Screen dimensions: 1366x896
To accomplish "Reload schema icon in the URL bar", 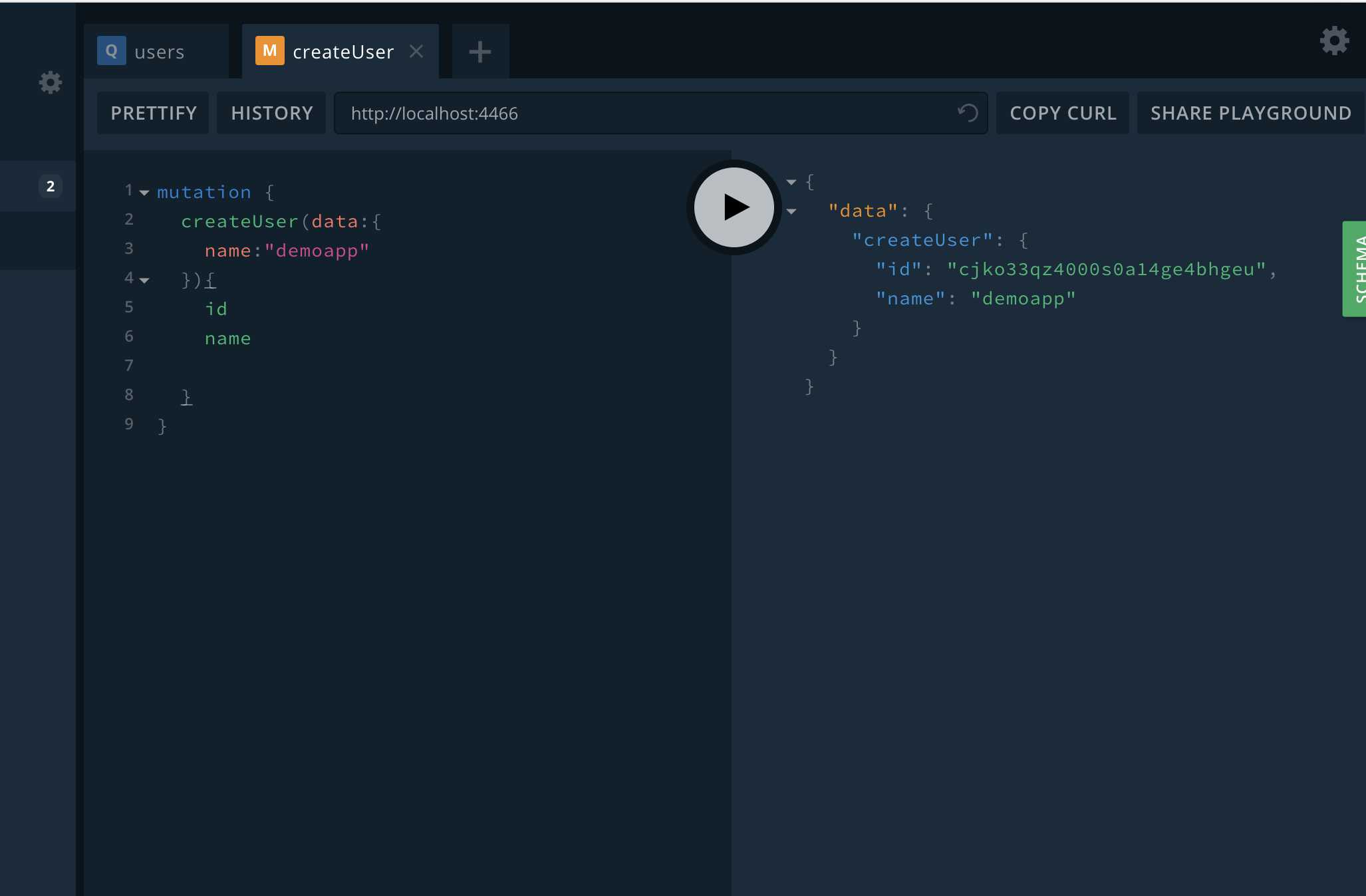I will coord(968,113).
